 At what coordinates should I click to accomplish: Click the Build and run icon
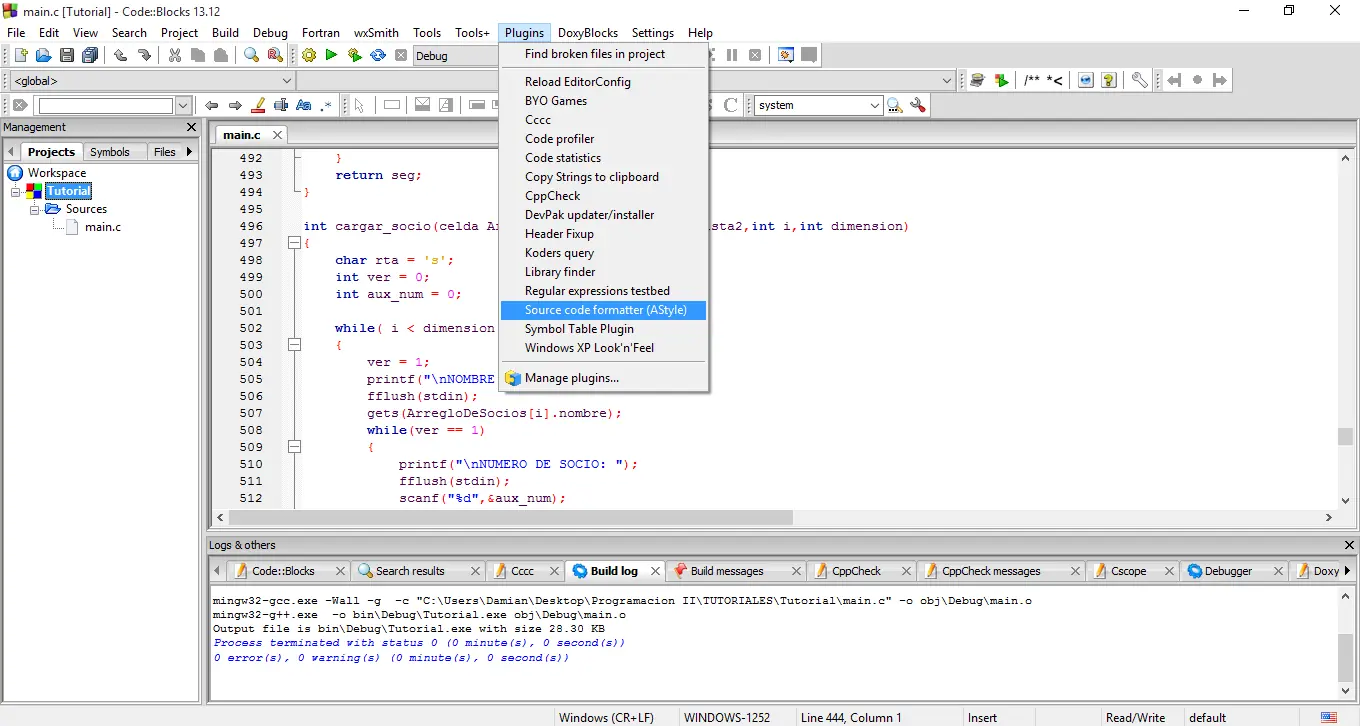tap(355, 56)
